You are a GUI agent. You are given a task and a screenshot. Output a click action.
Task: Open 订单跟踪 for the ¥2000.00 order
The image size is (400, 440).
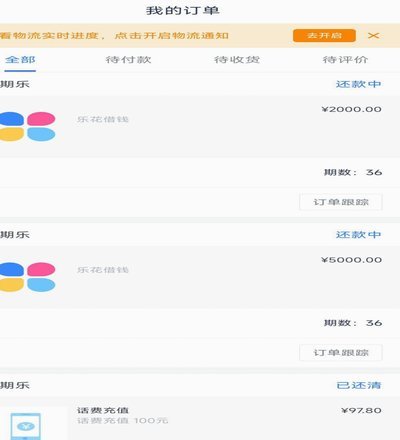[341, 202]
